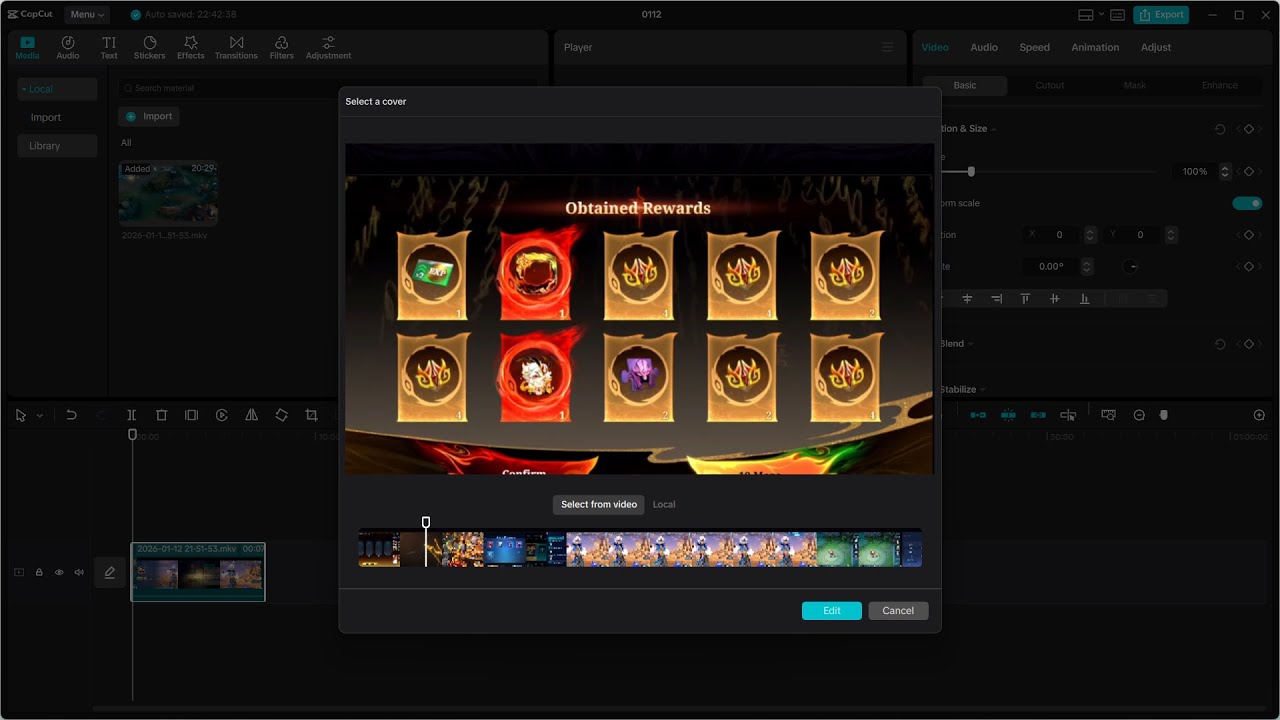This screenshot has width=1280, height=720.
Task: Click the Export button
Action: pos(1161,15)
